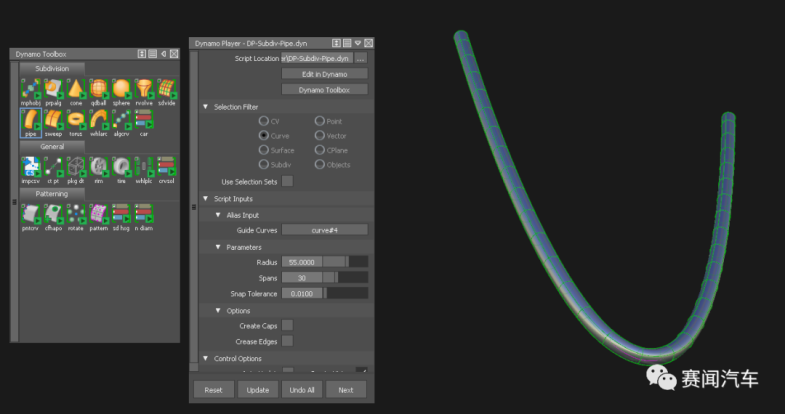Collapse the Selection Filter section
The height and width of the screenshot is (414, 785).
[x=205, y=106]
